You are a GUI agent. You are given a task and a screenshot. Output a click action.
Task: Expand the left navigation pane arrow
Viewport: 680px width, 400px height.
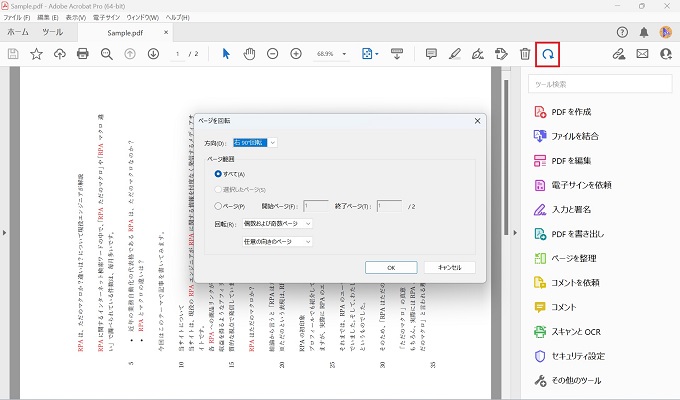point(4,233)
